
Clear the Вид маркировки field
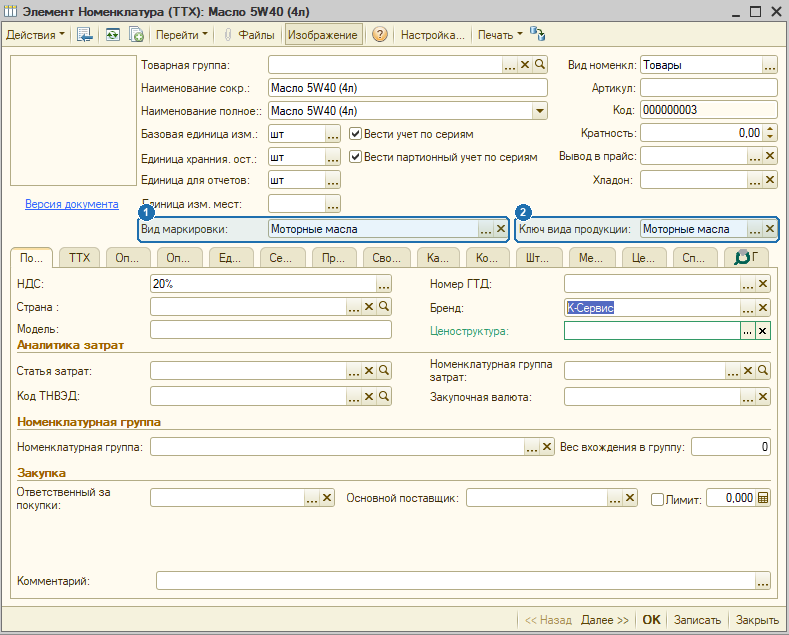501,229
